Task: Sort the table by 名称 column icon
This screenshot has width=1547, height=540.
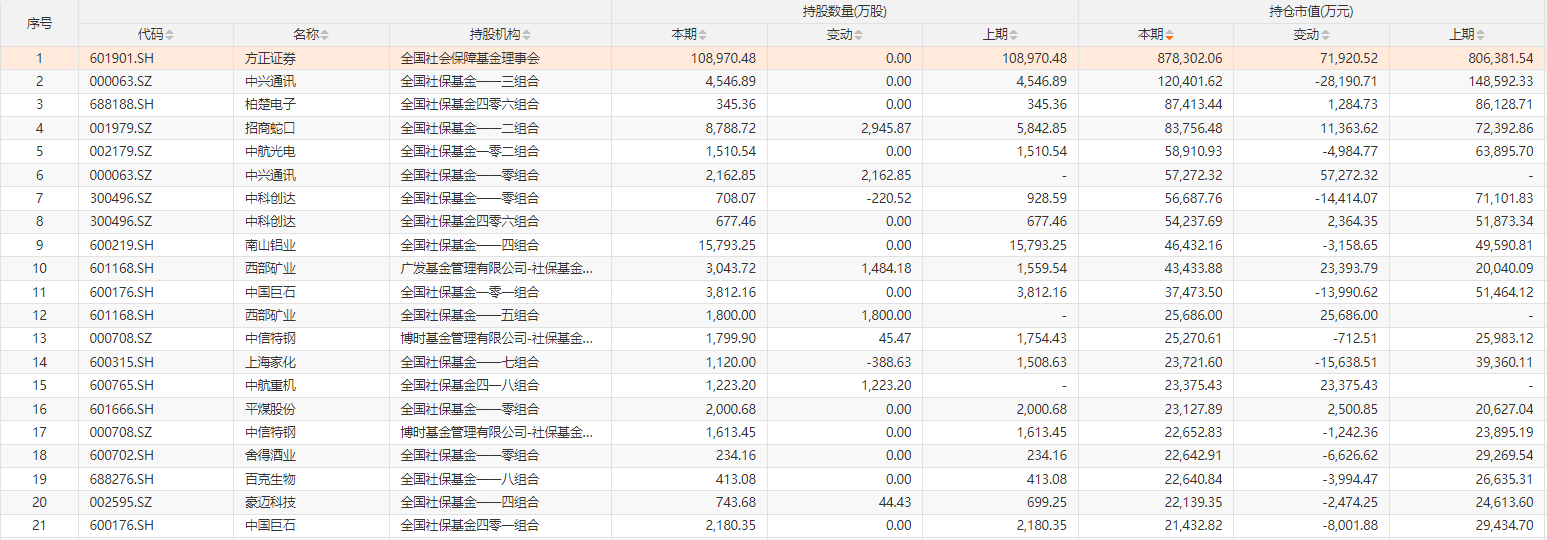Action: coord(324,35)
